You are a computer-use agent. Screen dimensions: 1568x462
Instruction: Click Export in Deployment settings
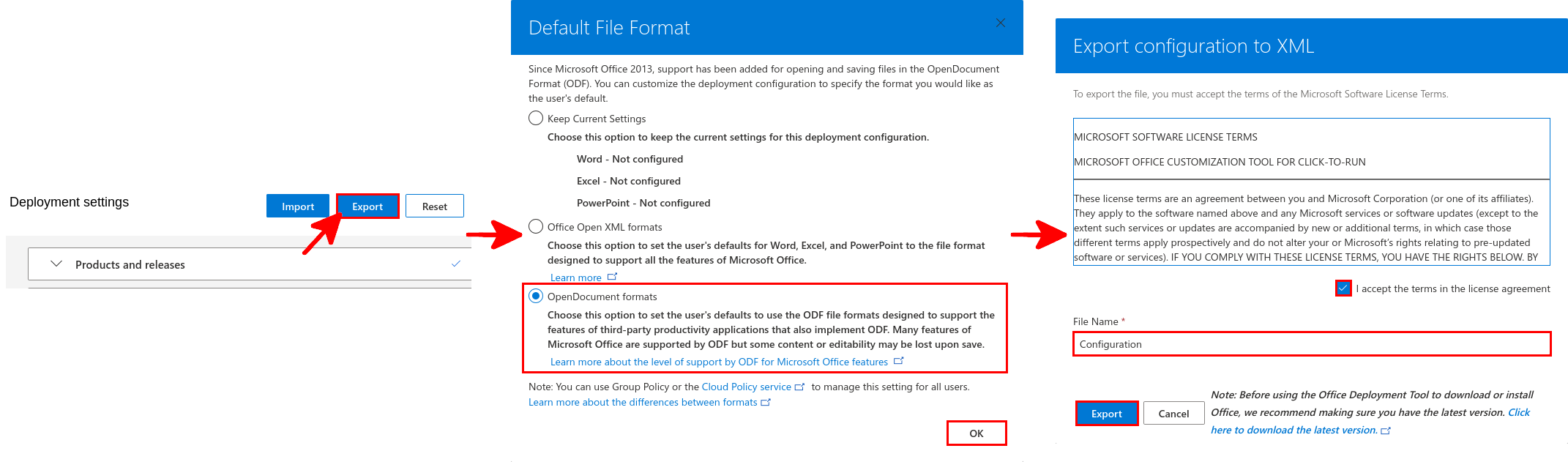[367, 206]
